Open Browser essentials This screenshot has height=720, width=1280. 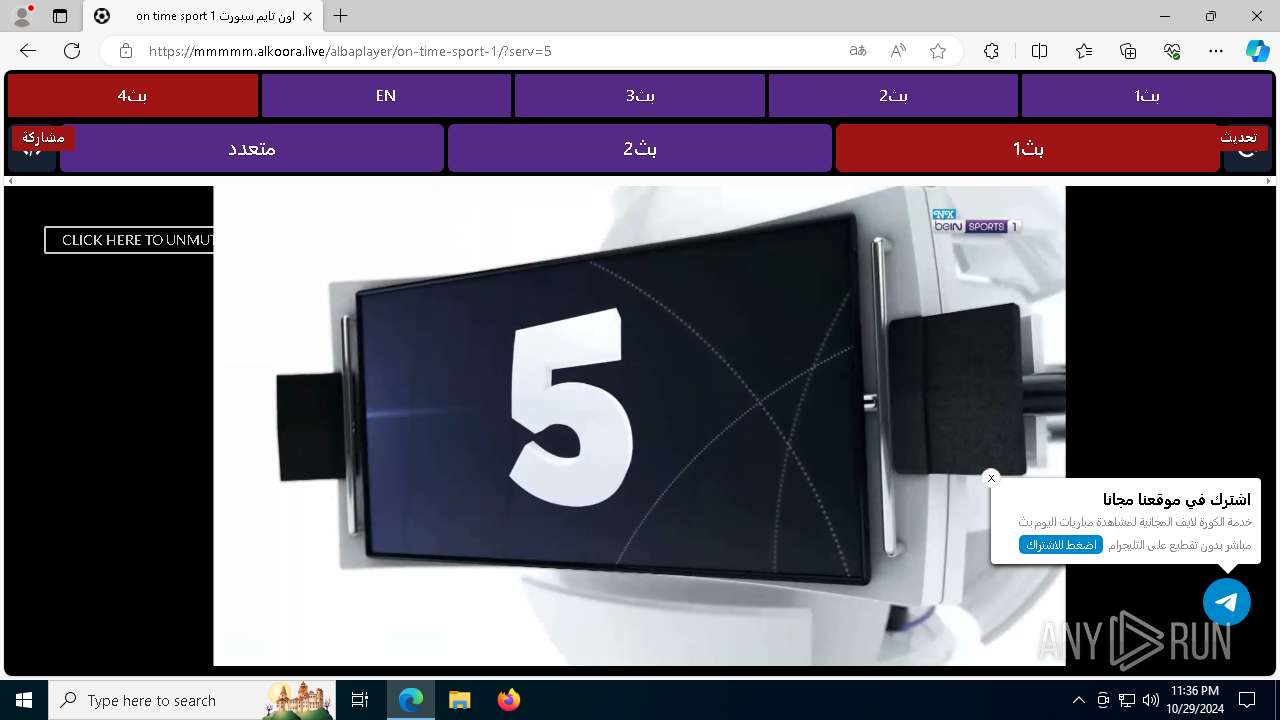pos(1172,51)
